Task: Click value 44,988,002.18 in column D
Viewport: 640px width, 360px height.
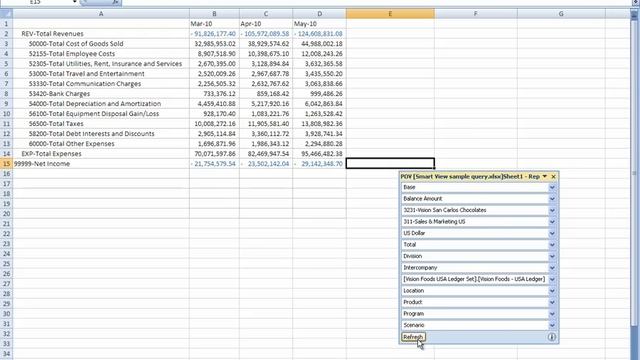Action: pyautogui.click(x=319, y=44)
